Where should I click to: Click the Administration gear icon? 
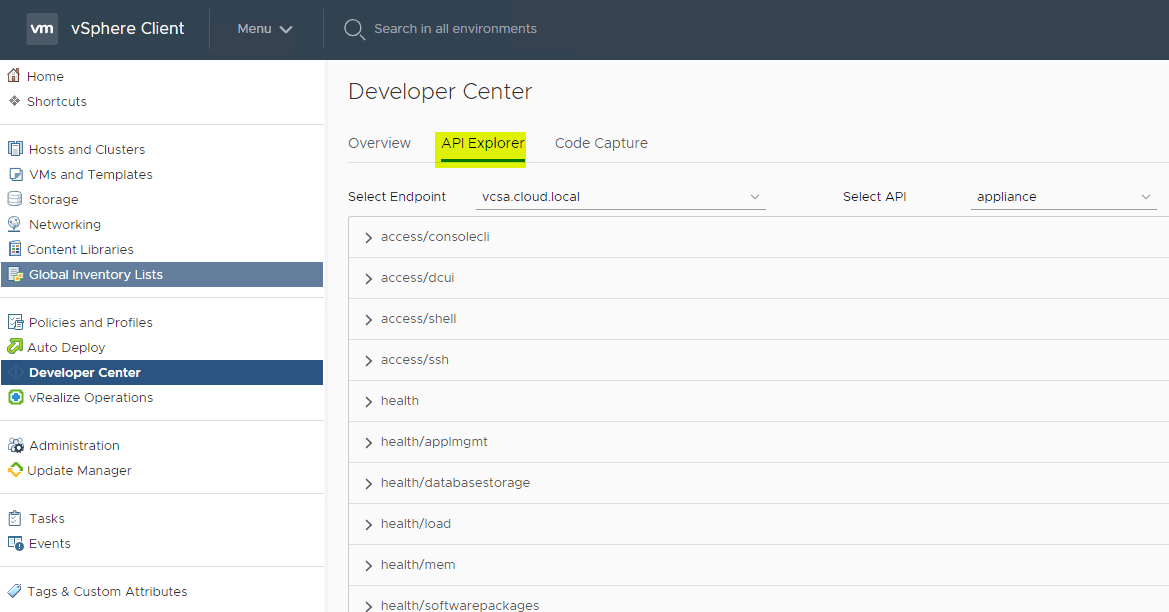(x=15, y=445)
